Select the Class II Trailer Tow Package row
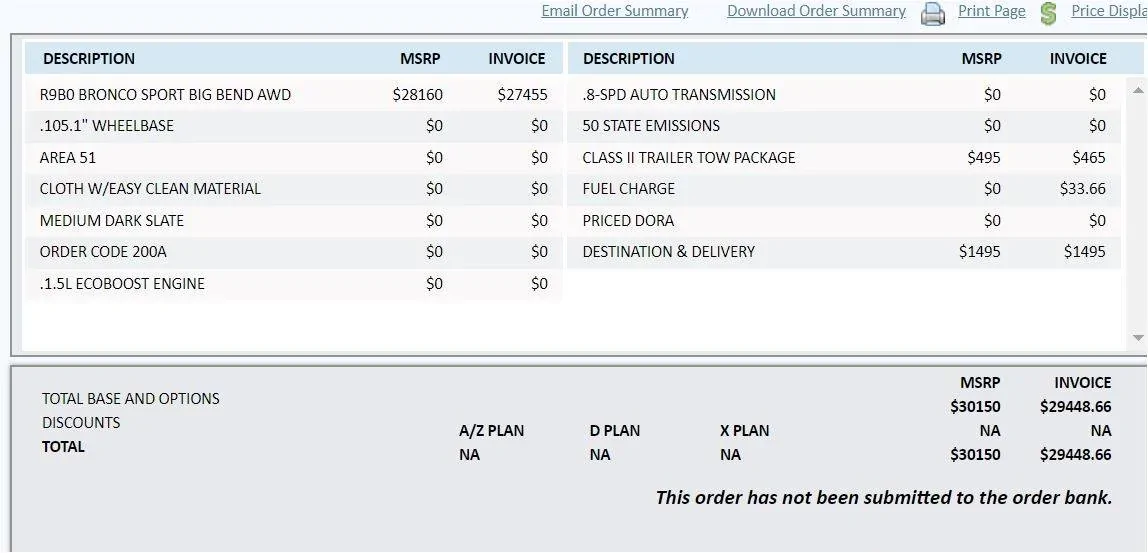 pos(689,158)
